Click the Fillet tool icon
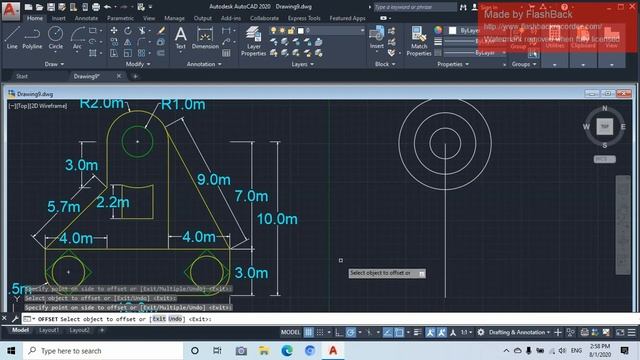 coord(142,42)
